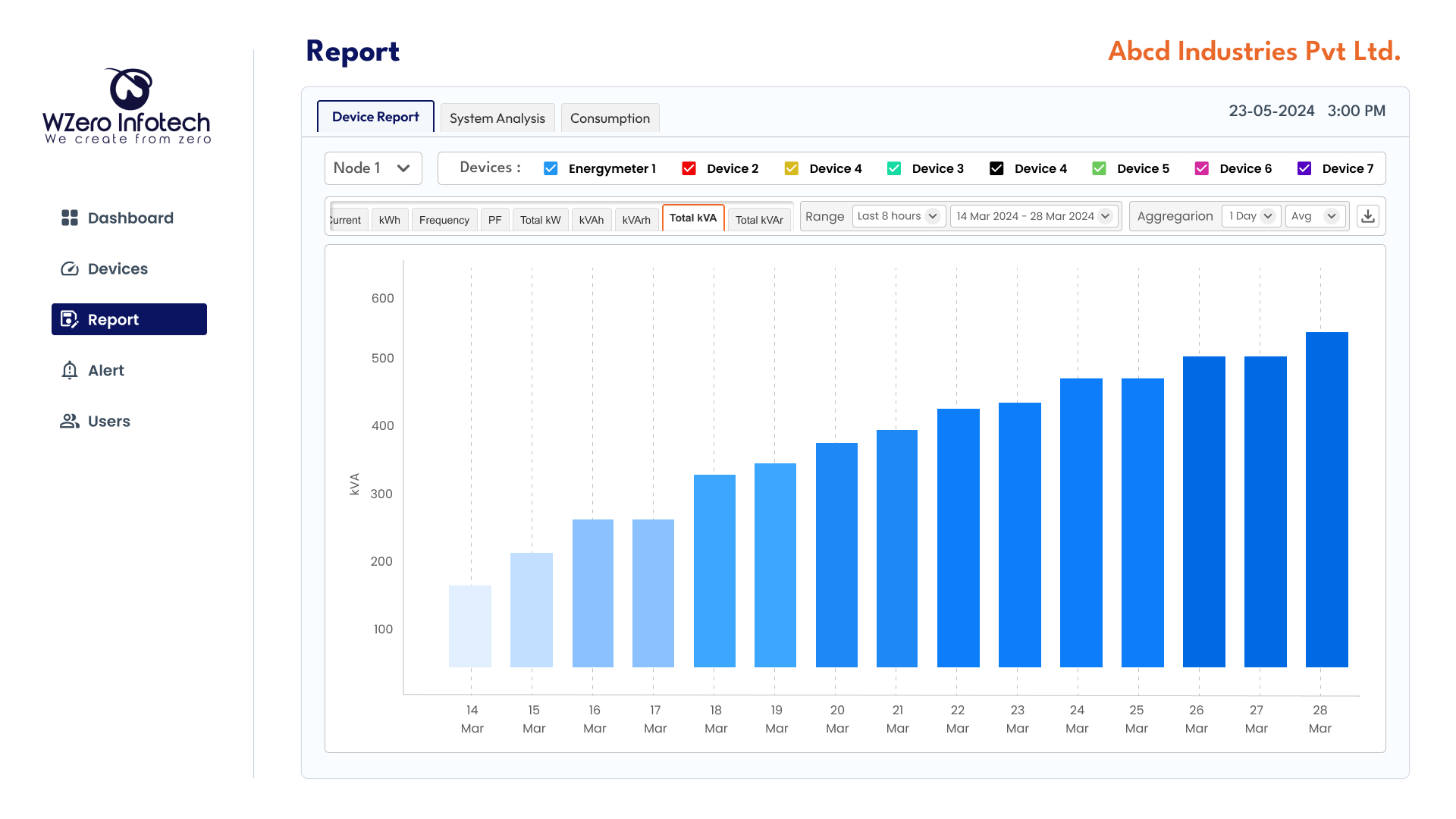Open the 1 Day aggregation dropdown
The image size is (1456, 819).
(x=1251, y=216)
